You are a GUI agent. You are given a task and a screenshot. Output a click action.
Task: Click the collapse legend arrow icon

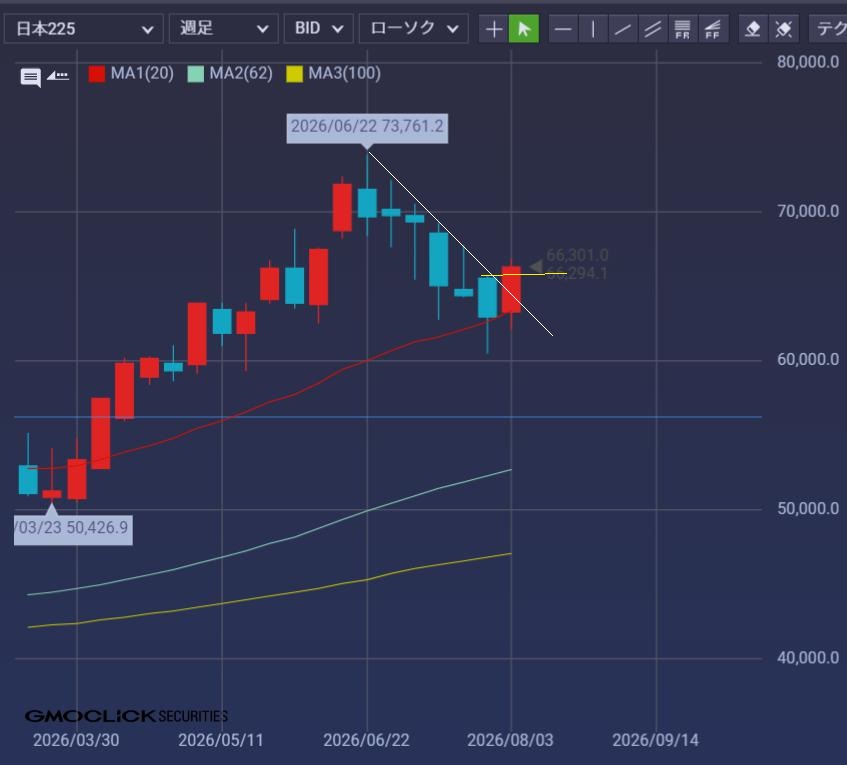pyautogui.click(x=58, y=76)
